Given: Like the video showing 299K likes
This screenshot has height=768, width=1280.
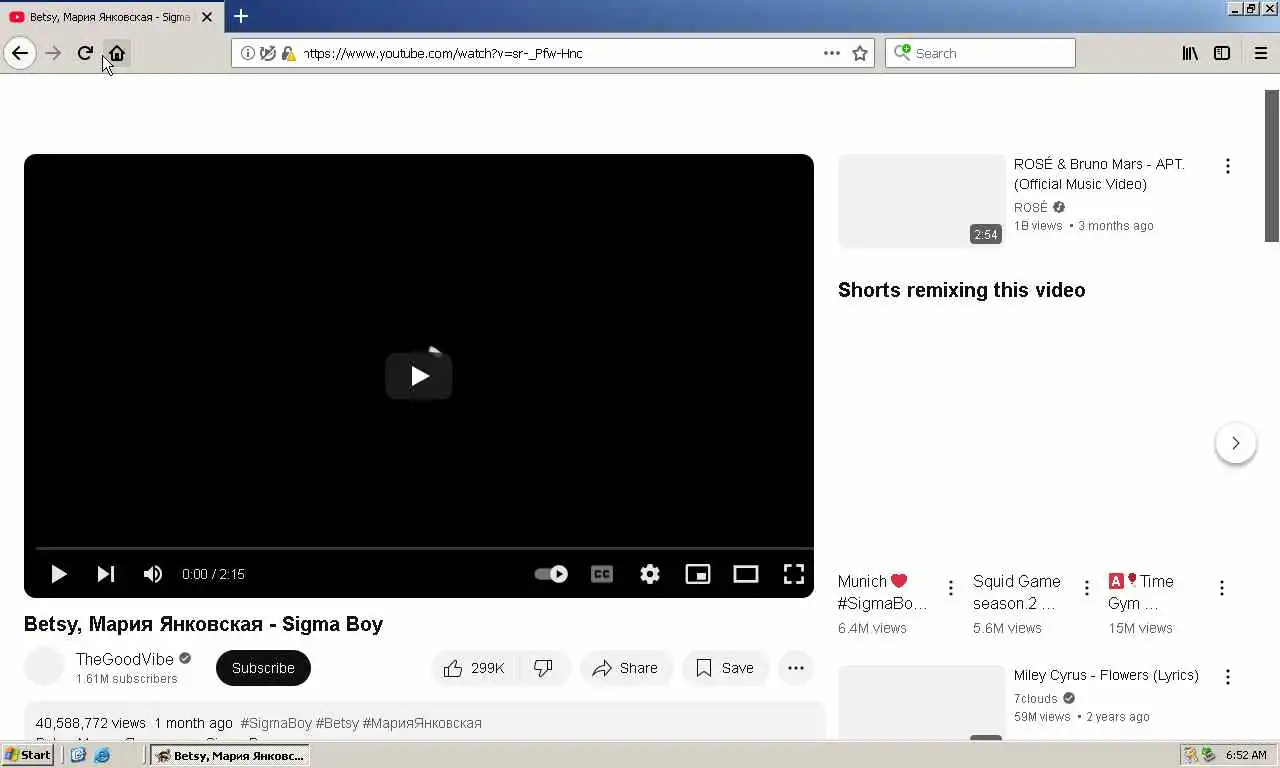Looking at the screenshot, I should tap(475, 668).
